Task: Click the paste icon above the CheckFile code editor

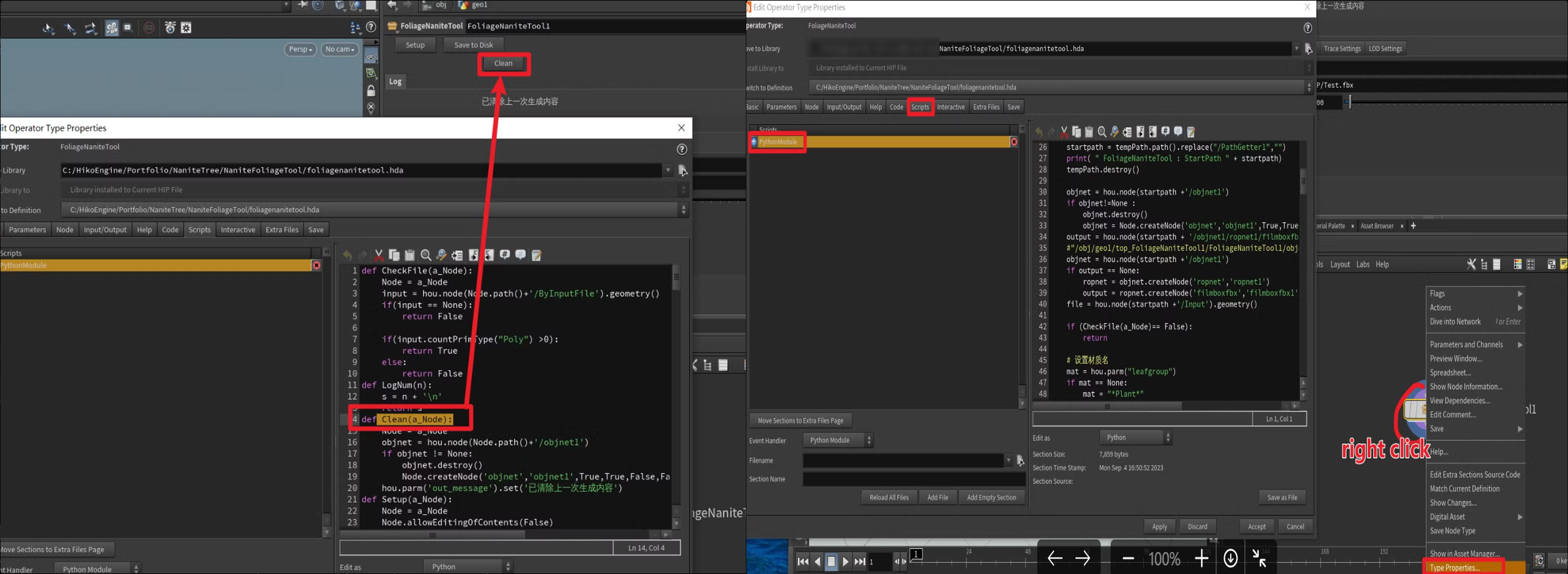Action: click(x=410, y=255)
